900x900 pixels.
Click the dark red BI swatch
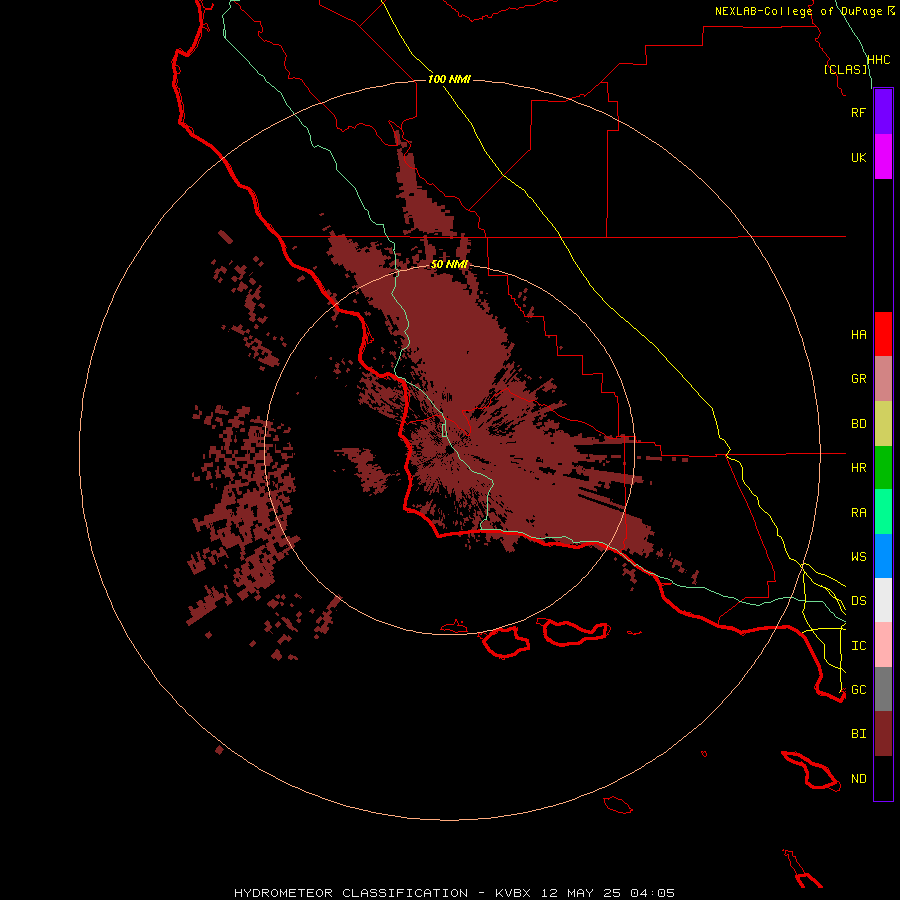click(883, 734)
